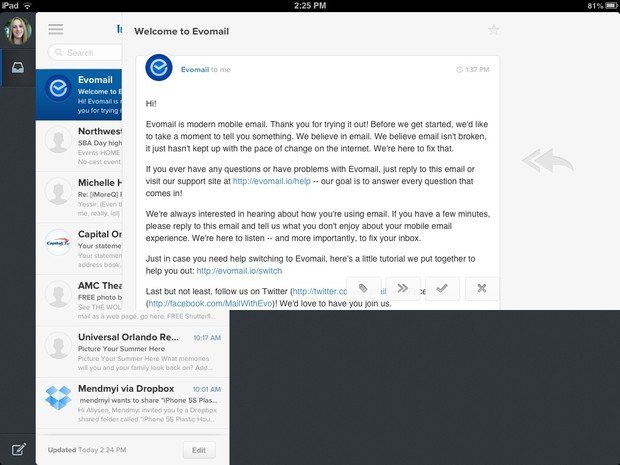Click the 2:25 PM clock in status bar
The height and width of the screenshot is (465, 620).
coord(310,6)
